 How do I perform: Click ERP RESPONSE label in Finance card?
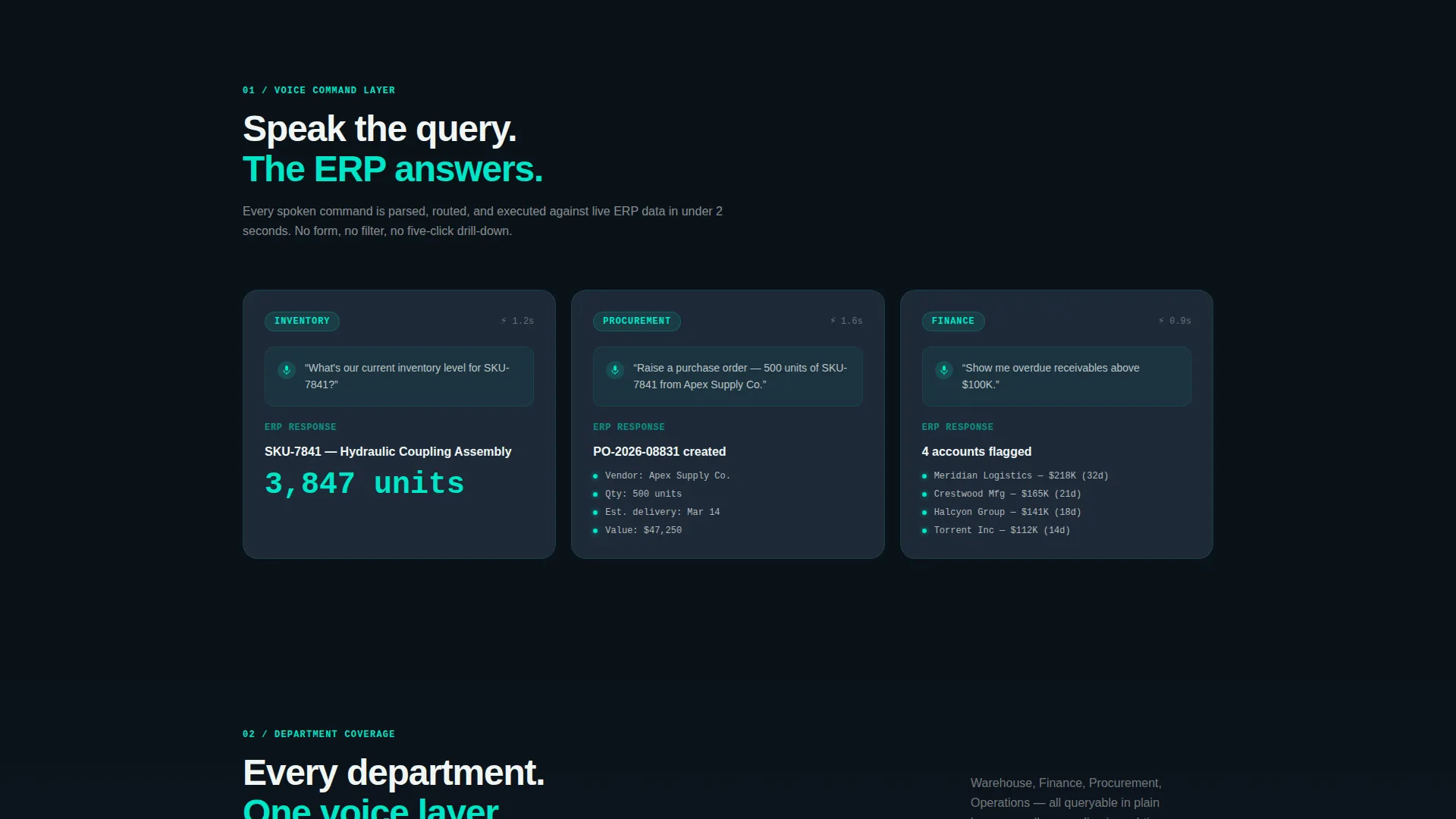tap(958, 428)
